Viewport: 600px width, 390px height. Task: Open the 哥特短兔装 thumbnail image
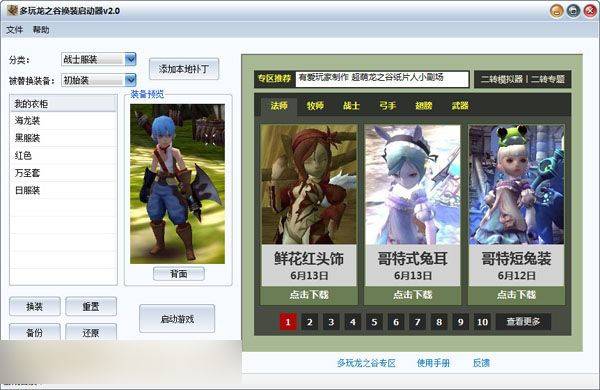516,184
